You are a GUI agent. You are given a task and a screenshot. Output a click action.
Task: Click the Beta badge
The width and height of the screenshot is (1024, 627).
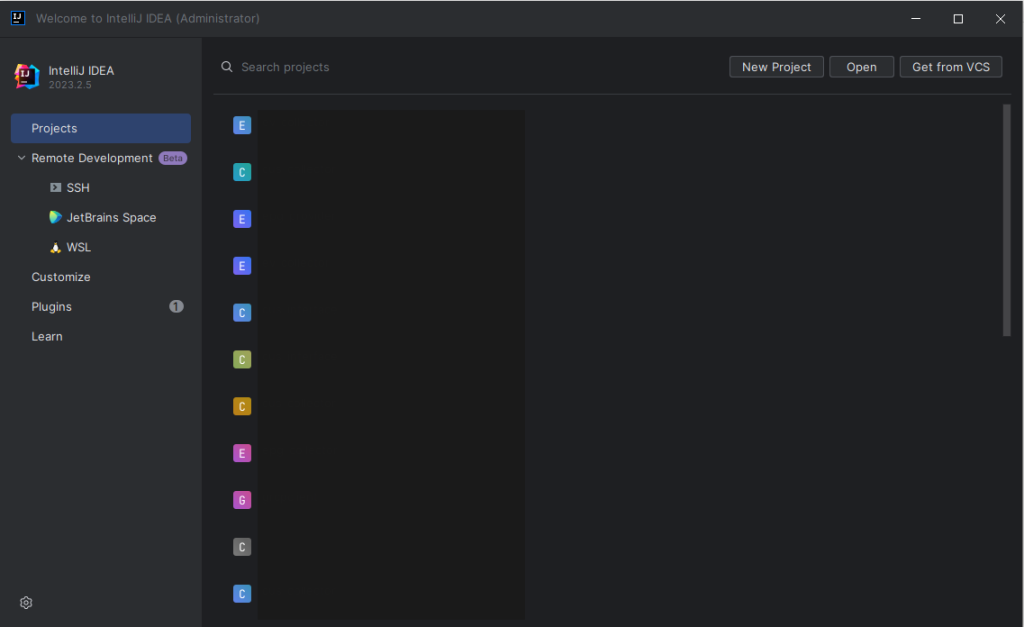point(172,158)
